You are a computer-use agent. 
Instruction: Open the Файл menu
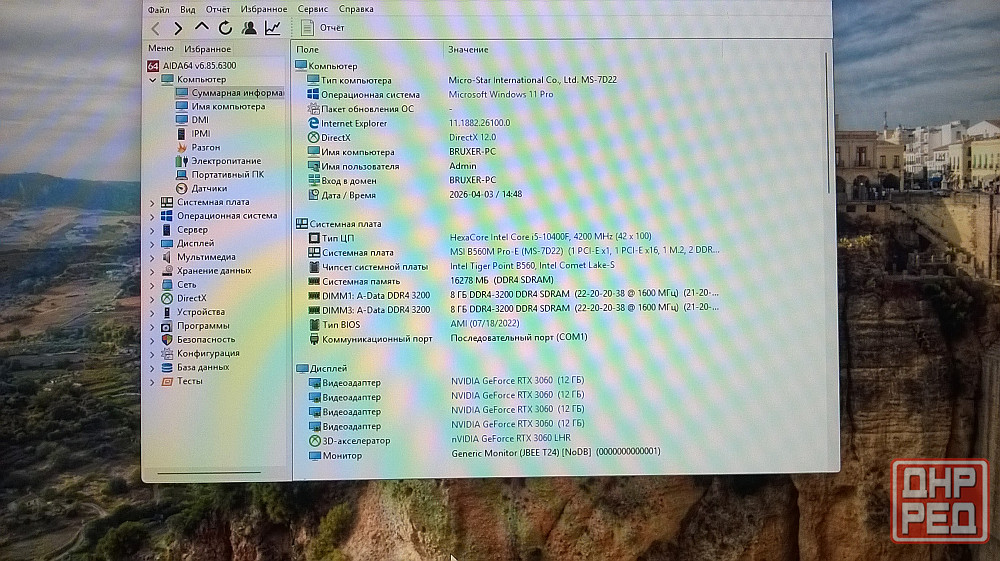tap(158, 9)
